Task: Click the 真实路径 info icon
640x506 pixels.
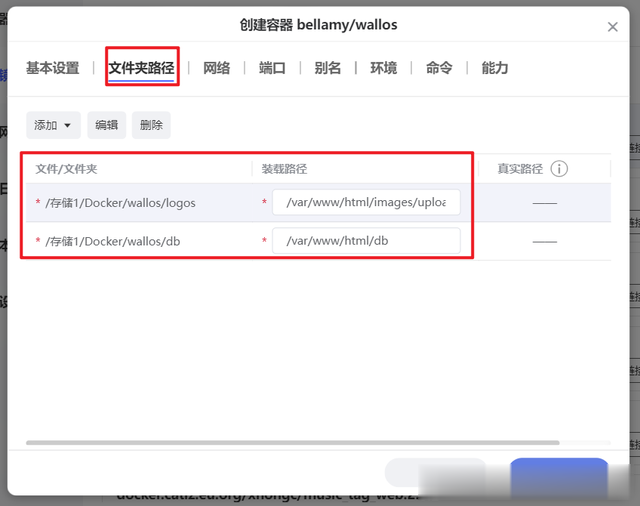Action: tap(559, 169)
